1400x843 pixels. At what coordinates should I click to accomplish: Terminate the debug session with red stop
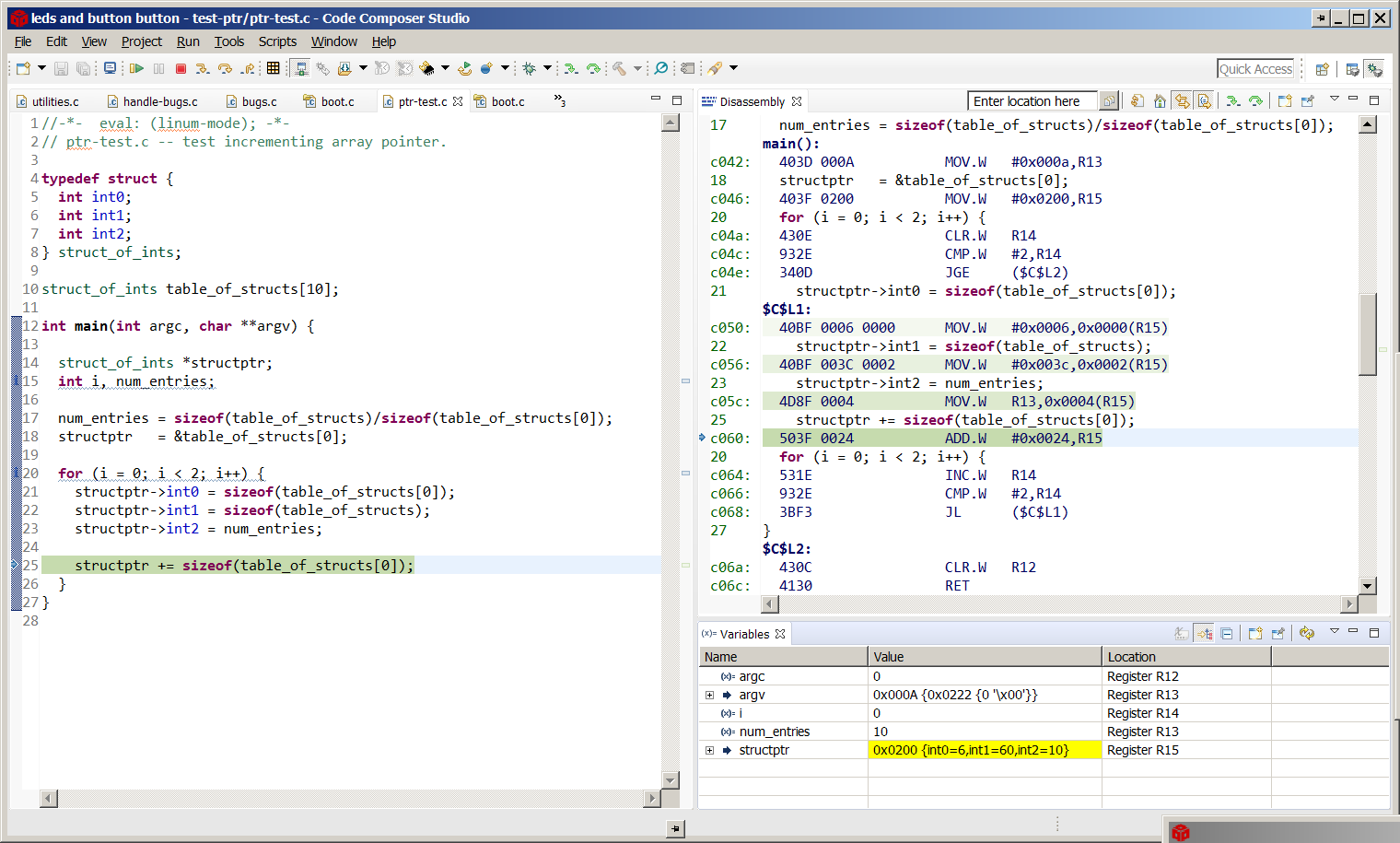tap(181, 68)
